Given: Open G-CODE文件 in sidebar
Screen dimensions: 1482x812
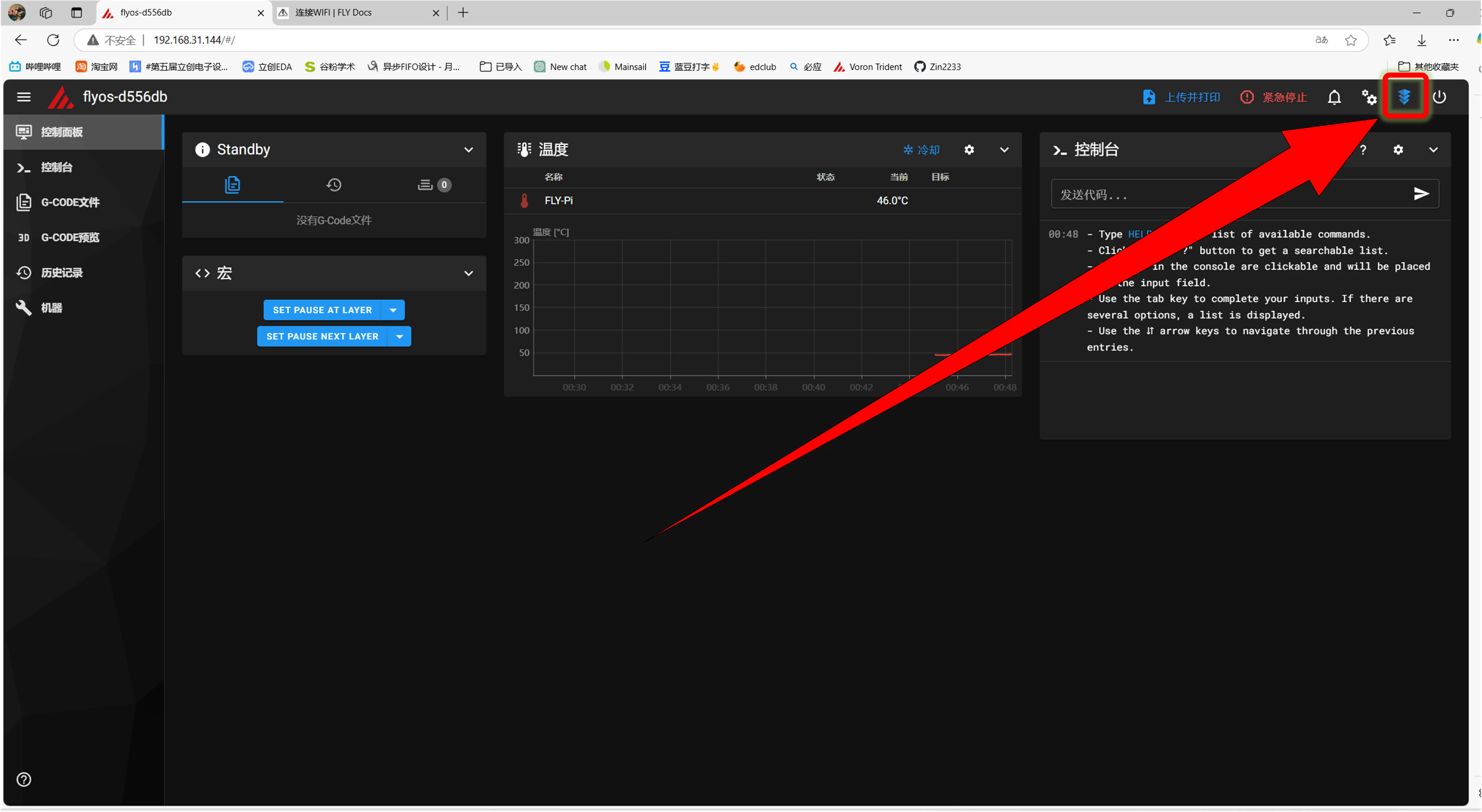Looking at the screenshot, I should [70, 202].
